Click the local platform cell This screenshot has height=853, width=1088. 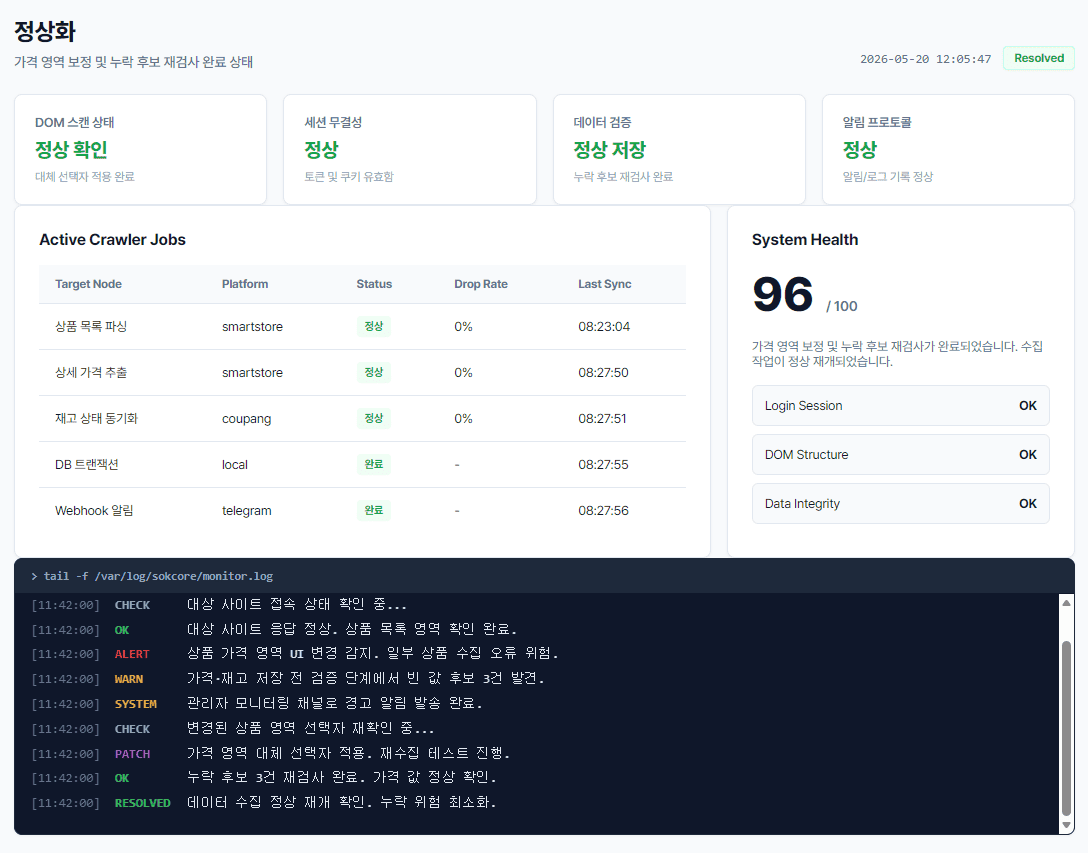click(235, 464)
